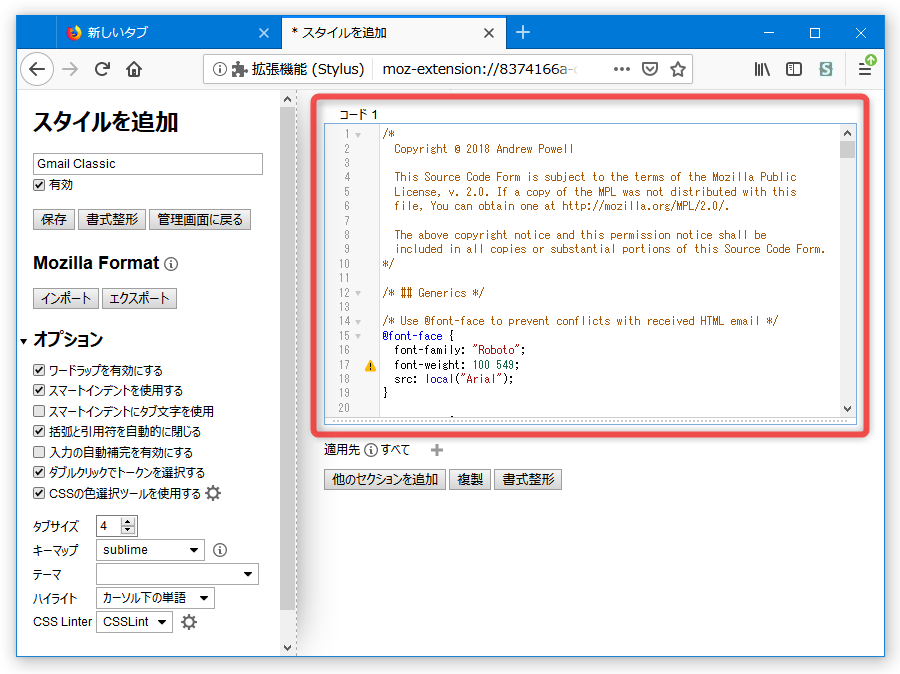Fold code at line 14 arrow
The image size is (900, 674).
tap(358, 321)
